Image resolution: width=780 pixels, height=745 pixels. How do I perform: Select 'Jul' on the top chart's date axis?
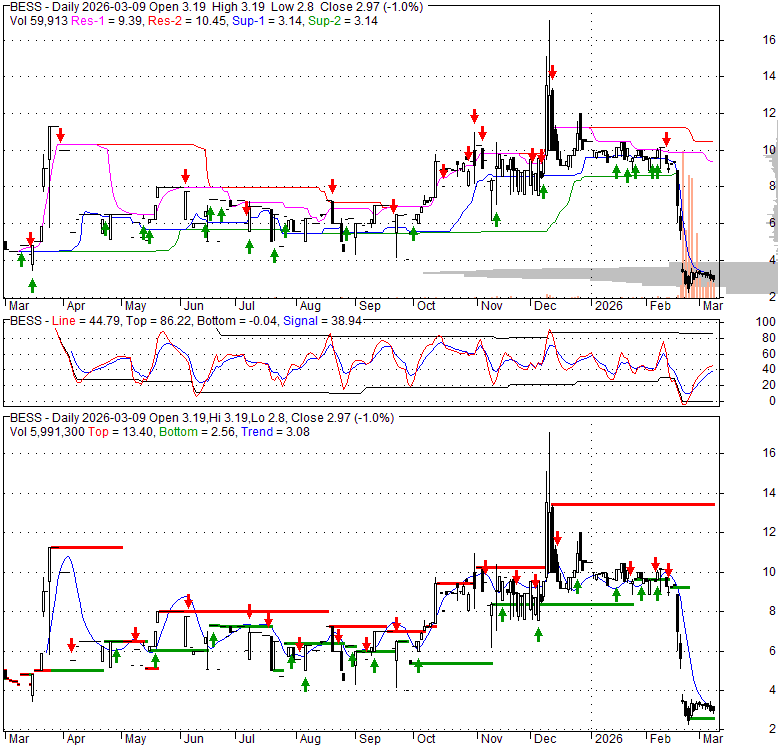246,305
